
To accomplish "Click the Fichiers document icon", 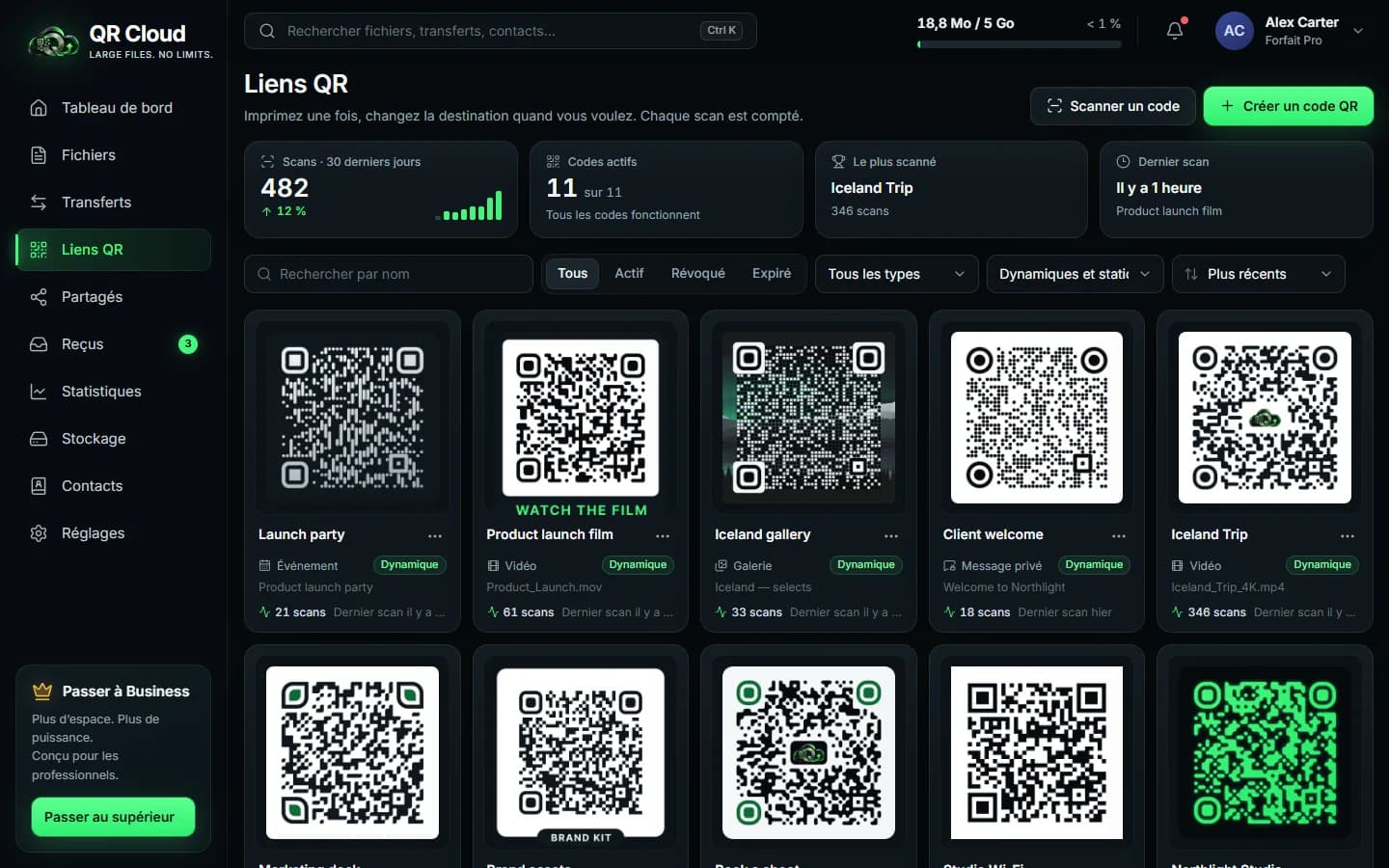I will coord(39,155).
